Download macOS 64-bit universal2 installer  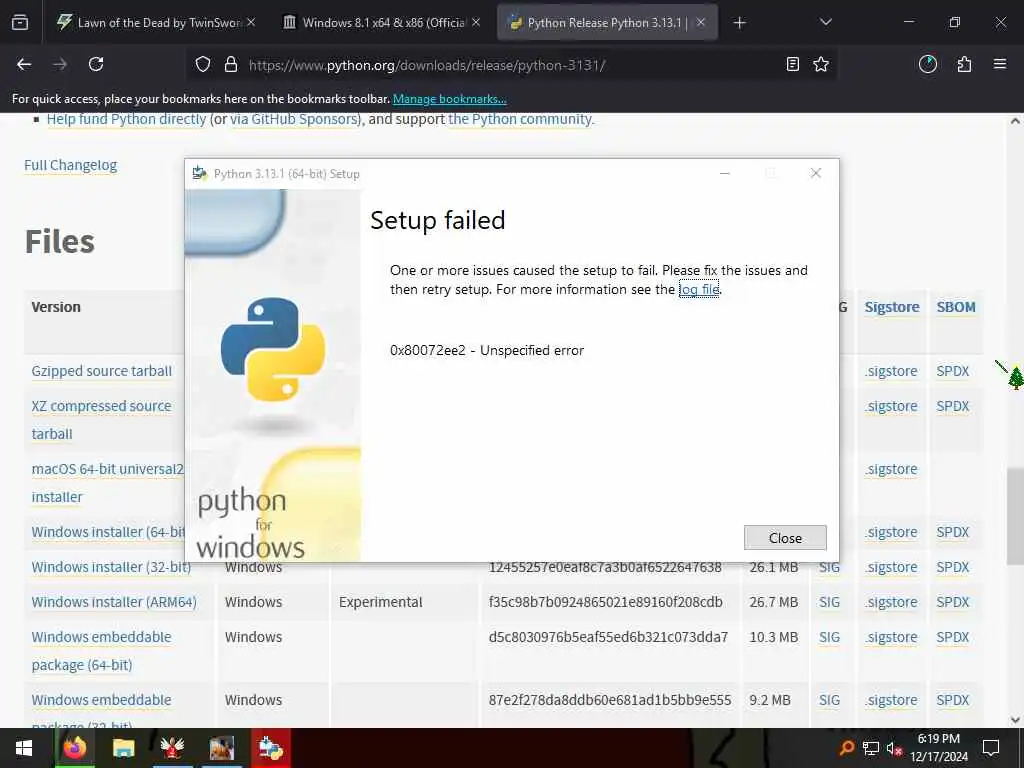108,483
